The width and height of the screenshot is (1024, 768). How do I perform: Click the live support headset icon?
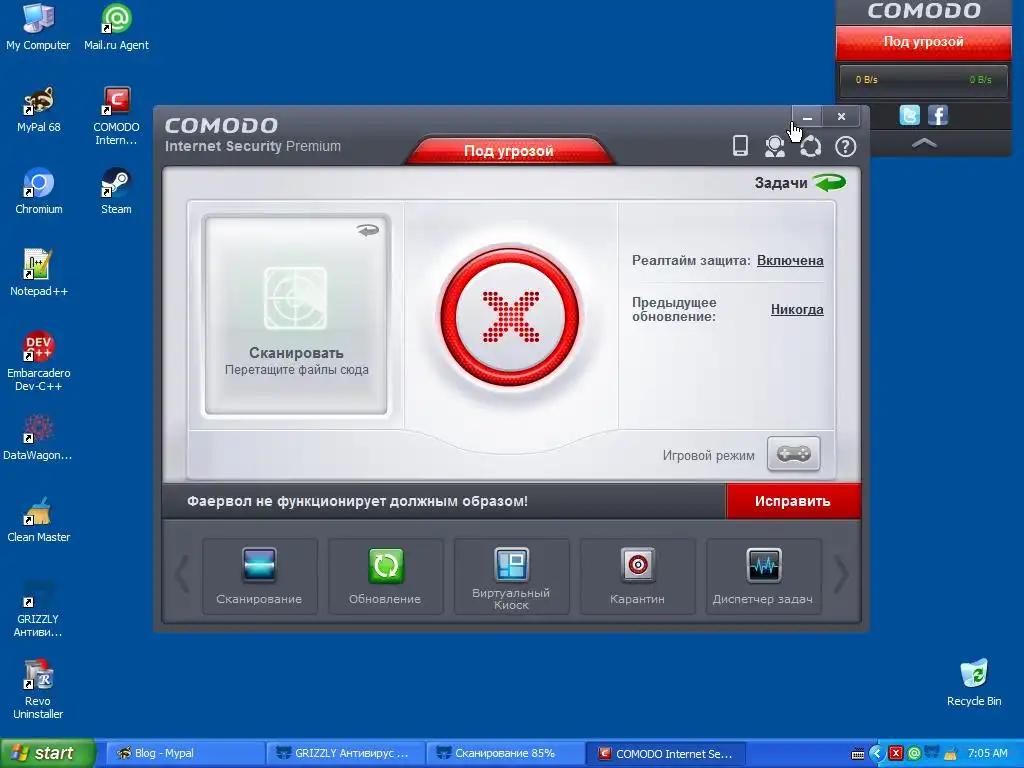pos(775,146)
